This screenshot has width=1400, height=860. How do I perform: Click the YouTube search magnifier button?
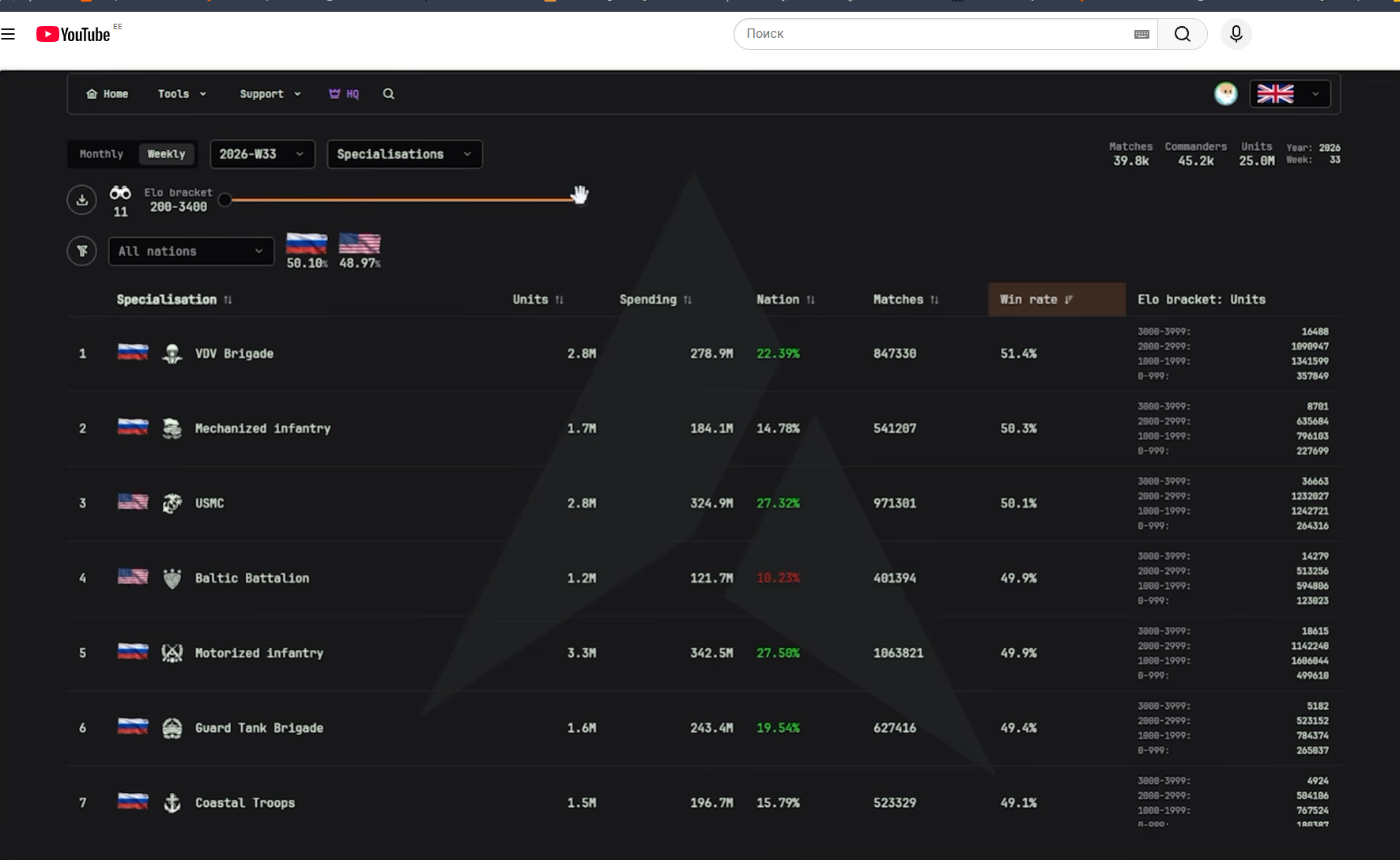1182,34
